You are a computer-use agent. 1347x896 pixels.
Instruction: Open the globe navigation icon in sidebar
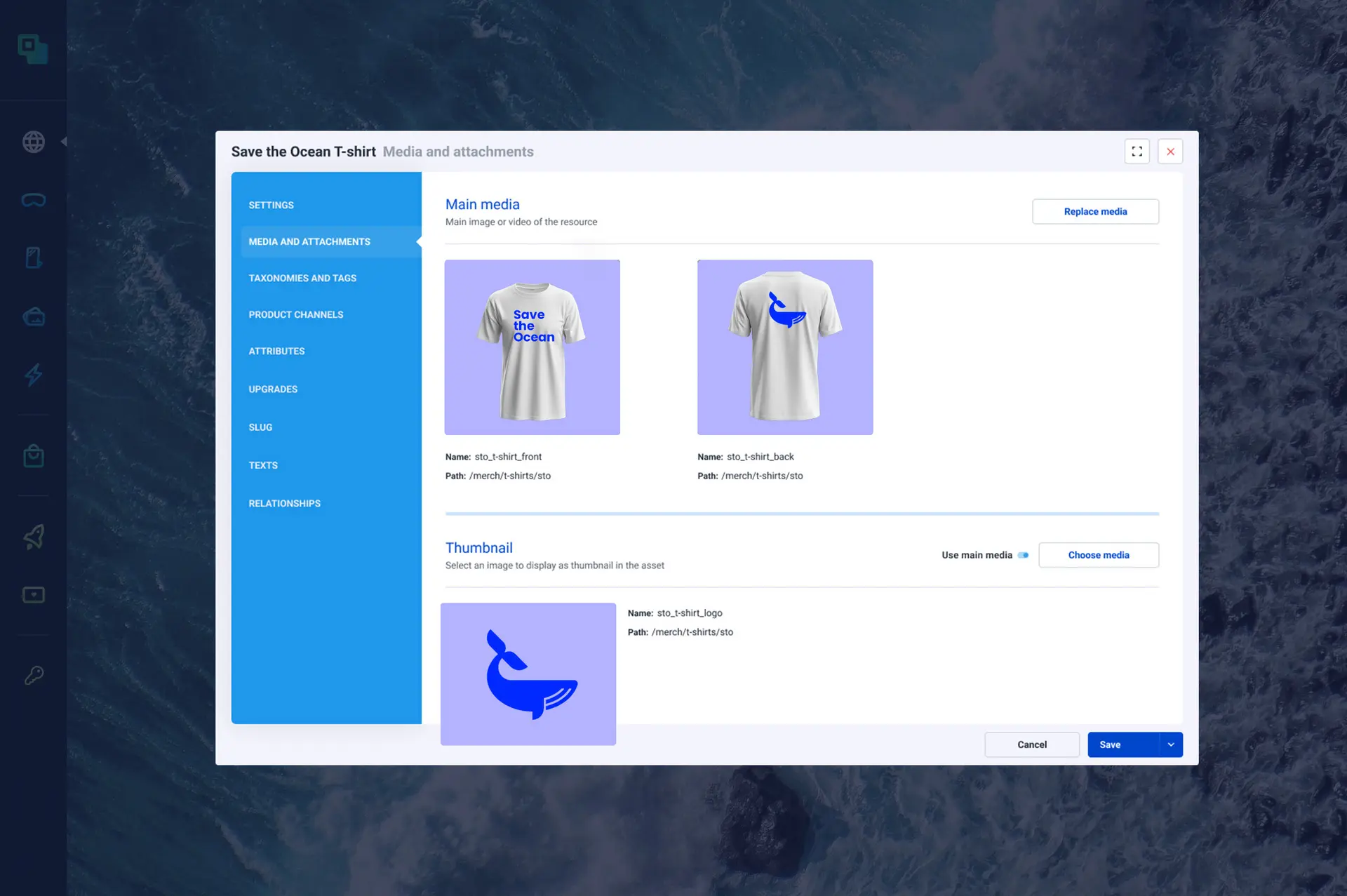33,141
